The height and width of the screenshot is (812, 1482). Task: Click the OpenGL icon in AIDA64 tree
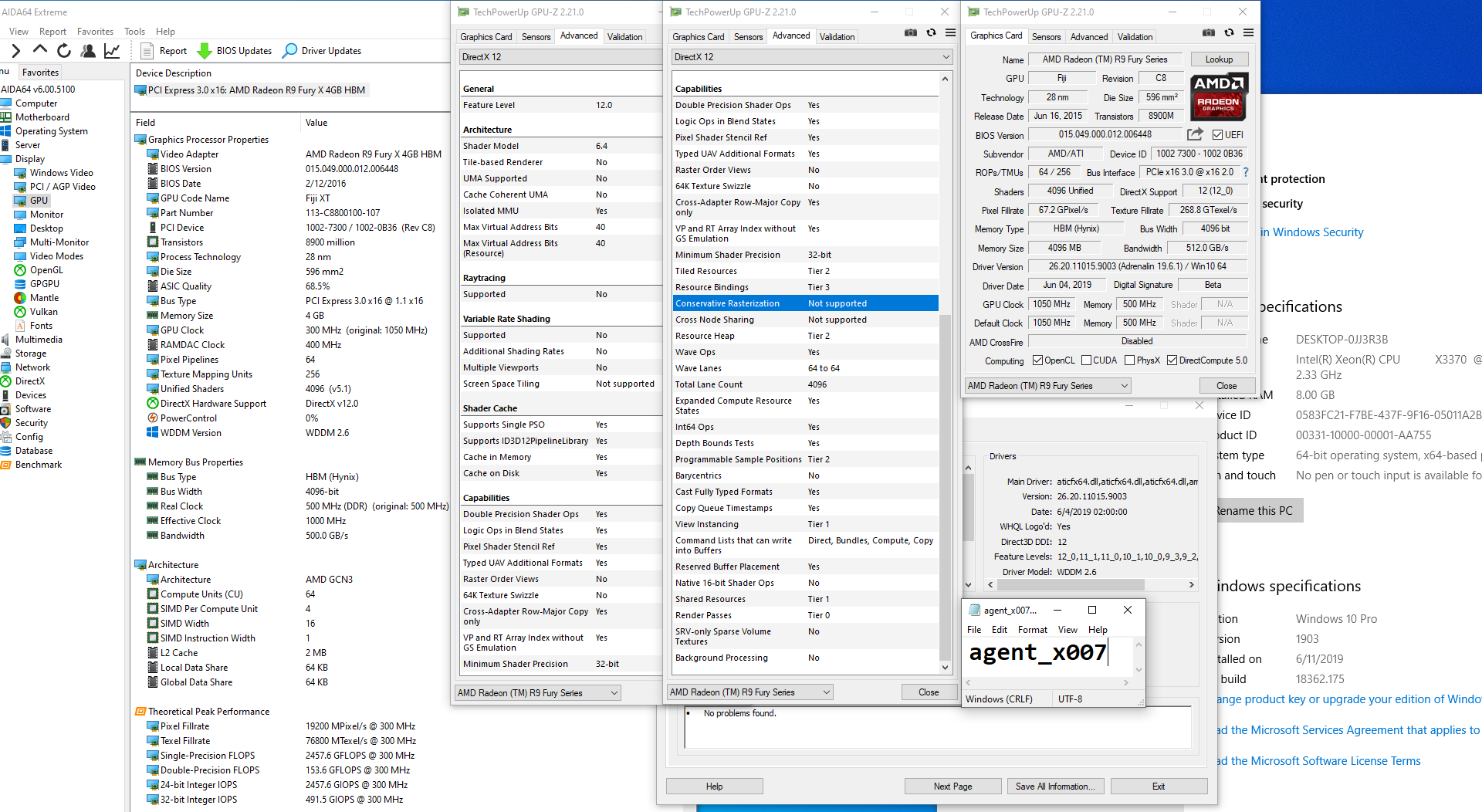click(20, 270)
